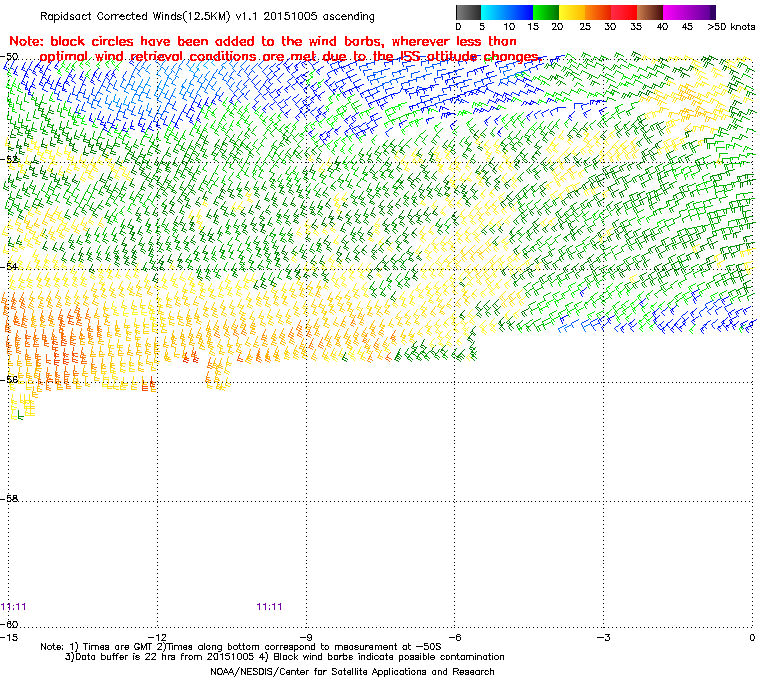Click the '>50 knots' legend label
This screenshot has height=688, width=760.
(731, 27)
